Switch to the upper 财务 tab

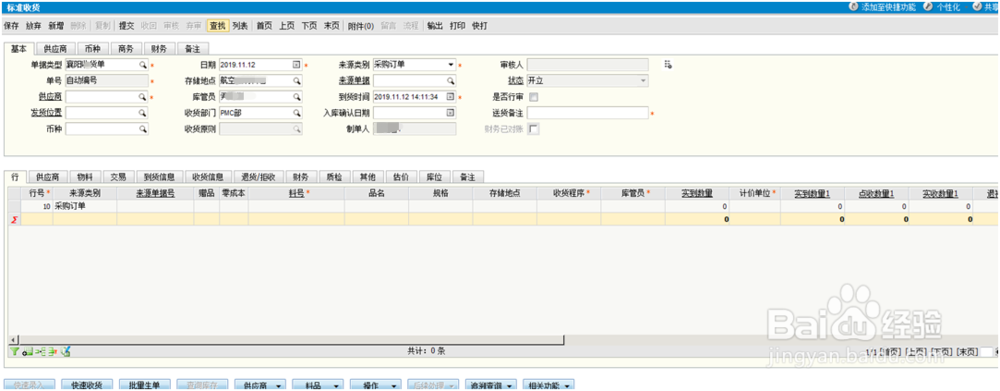(x=159, y=48)
